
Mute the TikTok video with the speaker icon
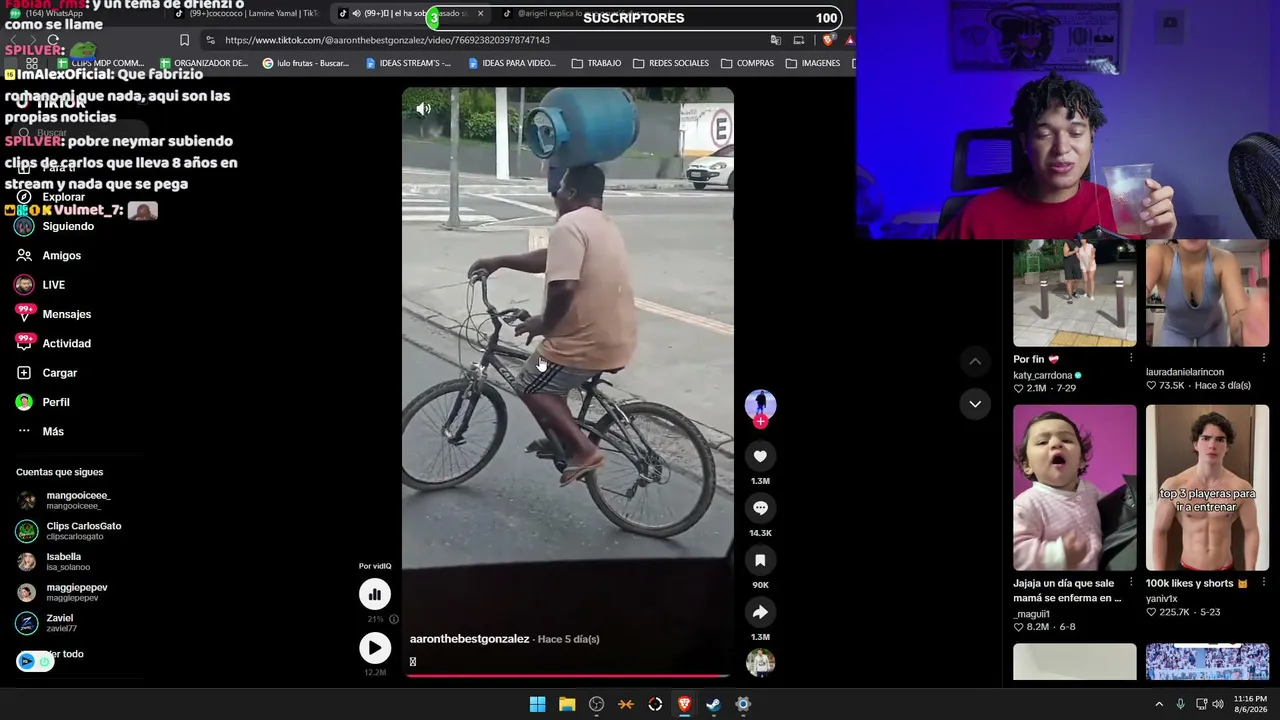[424, 109]
